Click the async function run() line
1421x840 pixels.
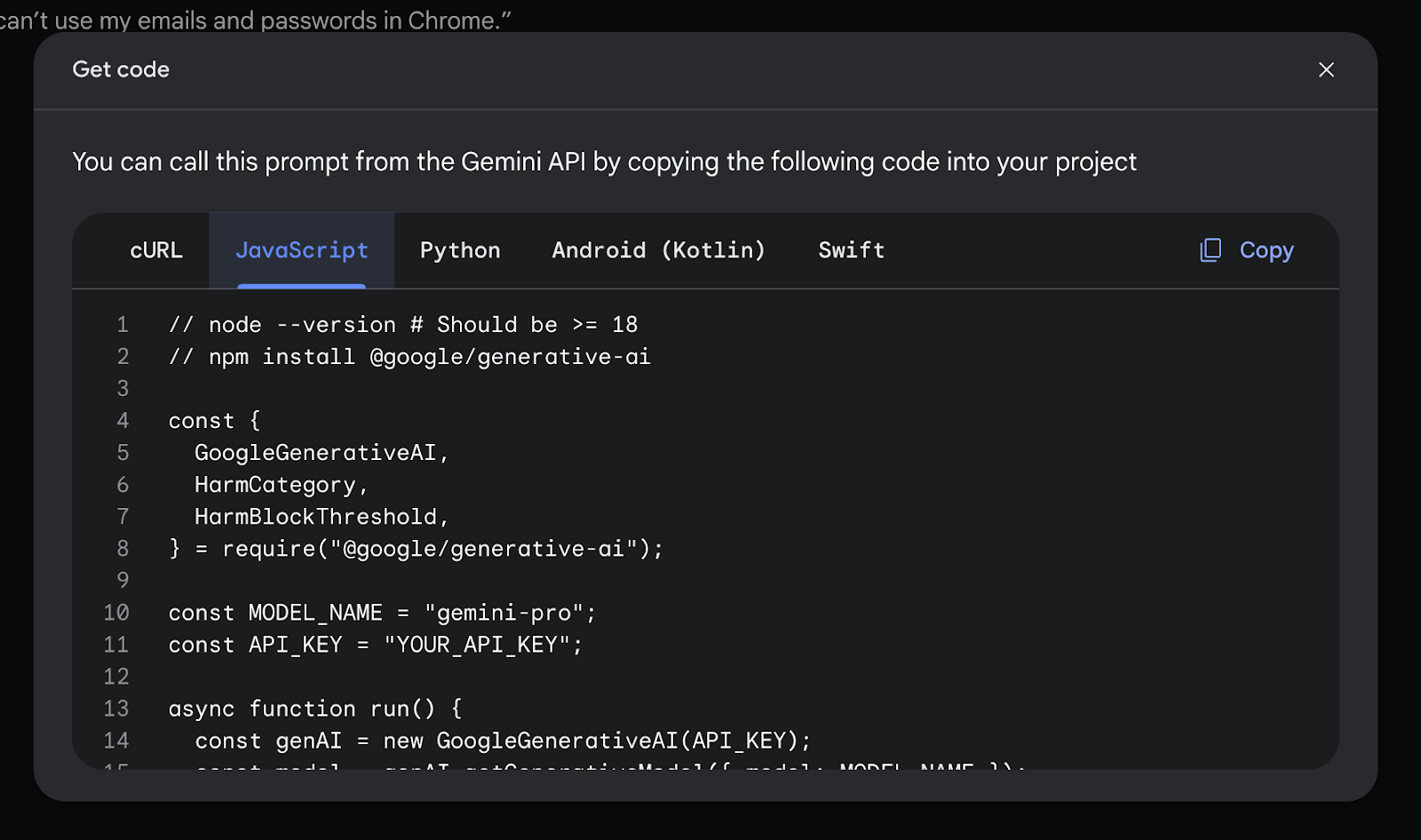(315, 709)
